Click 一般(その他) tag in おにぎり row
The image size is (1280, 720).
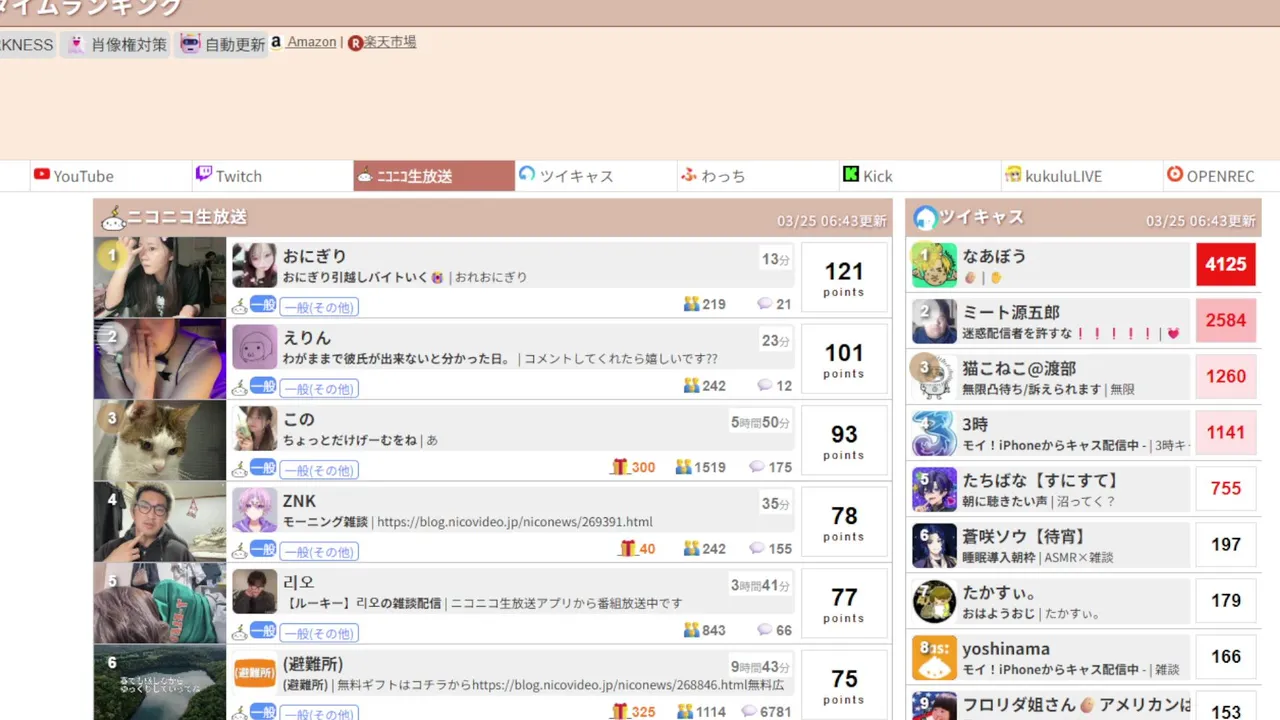(319, 307)
